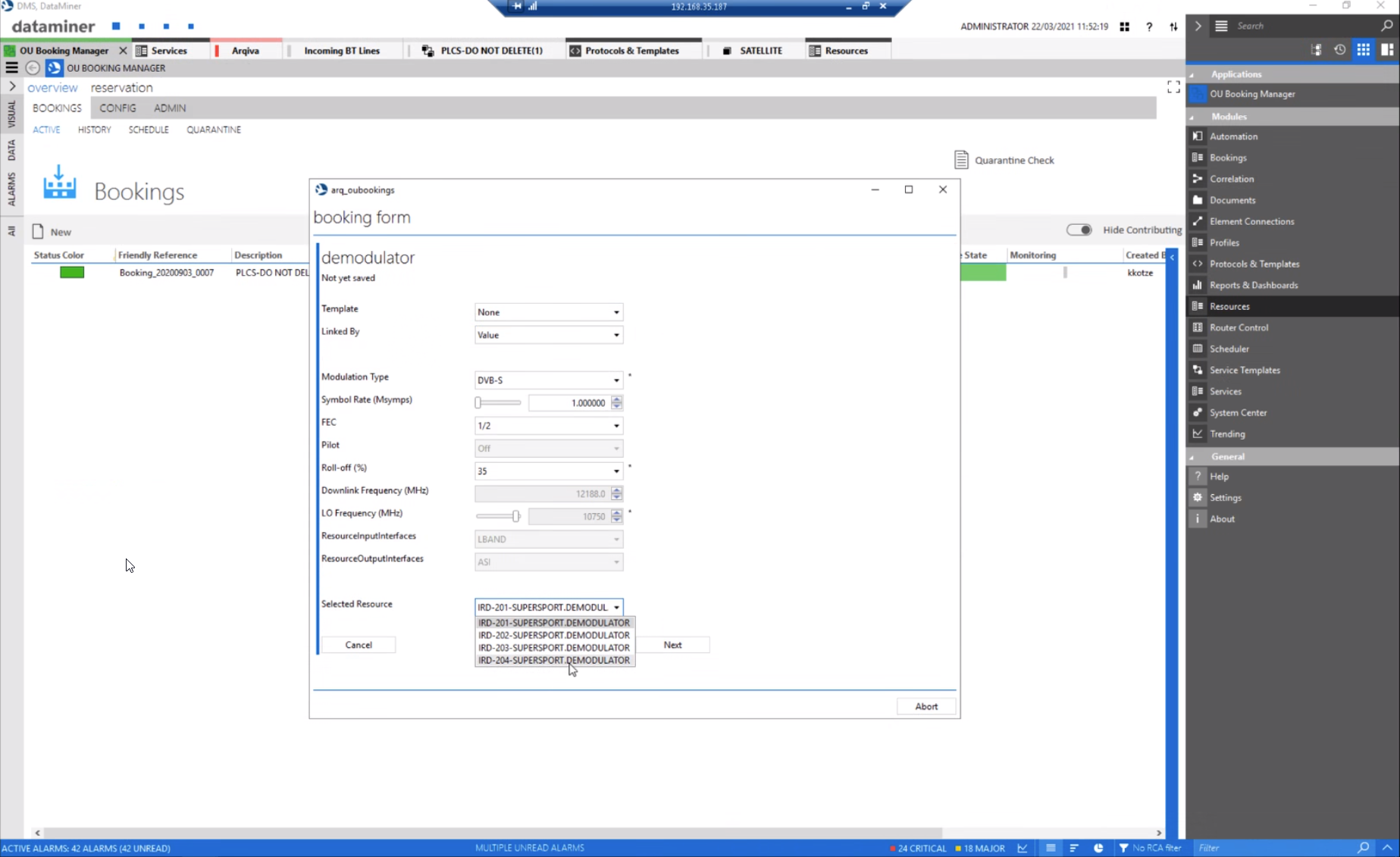Click the green status color swatch
The height and width of the screenshot is (857, 1400).
pos(72,273)
